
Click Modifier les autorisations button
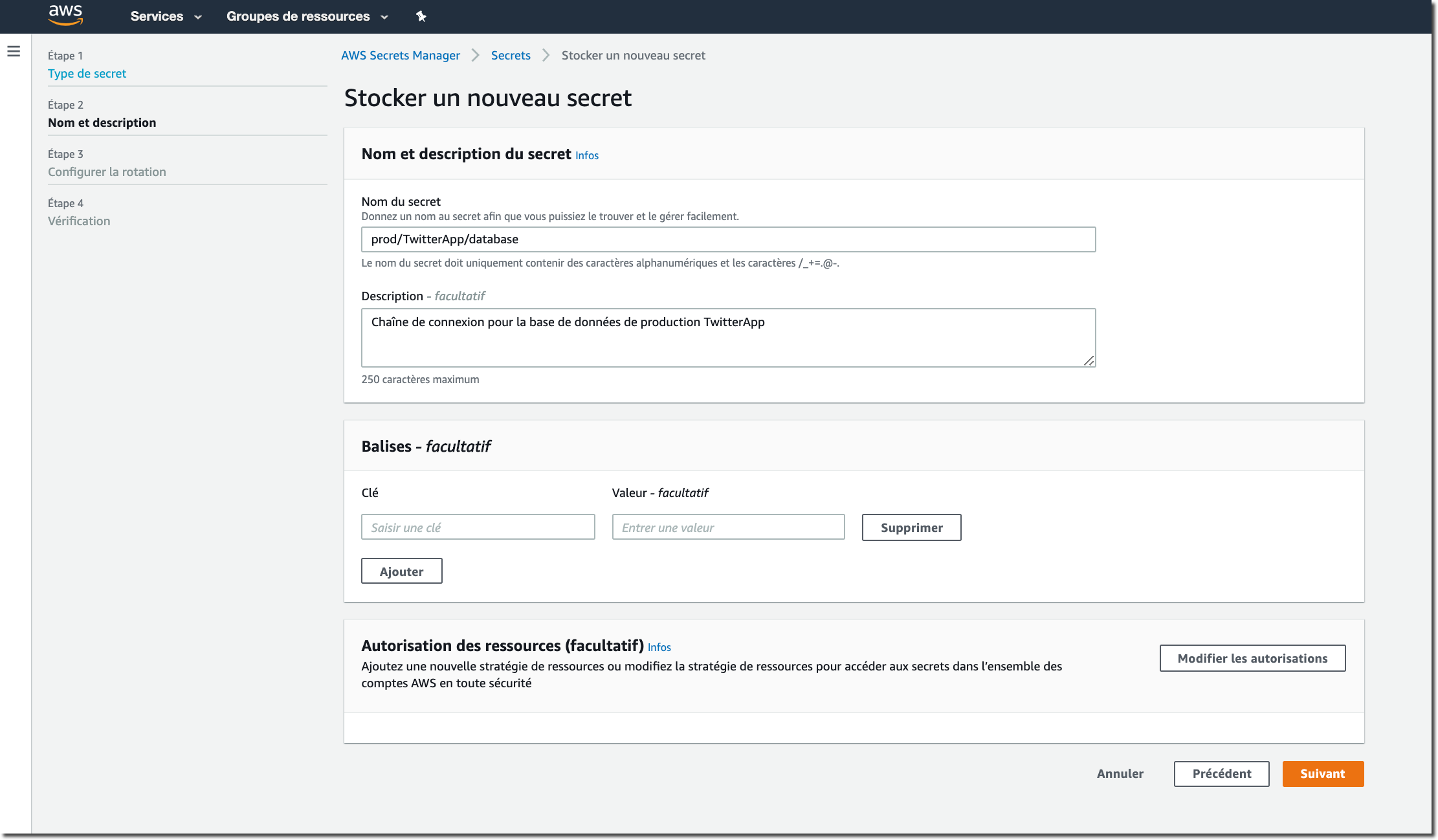(1252, 658)
